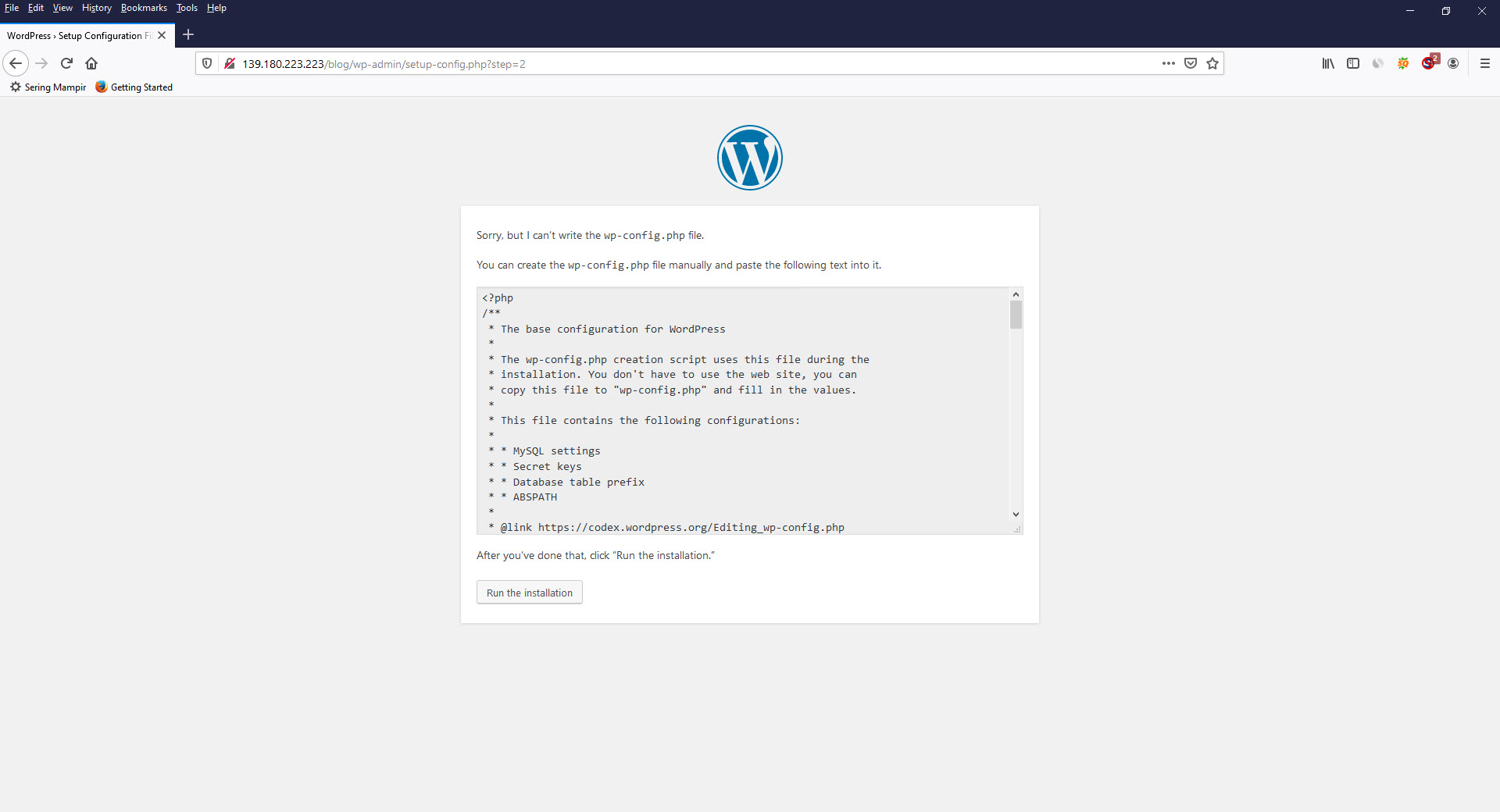1500x812 pixels.
Task: Open the ad-blocker extension with badge 2
Action: [1428, 63]
